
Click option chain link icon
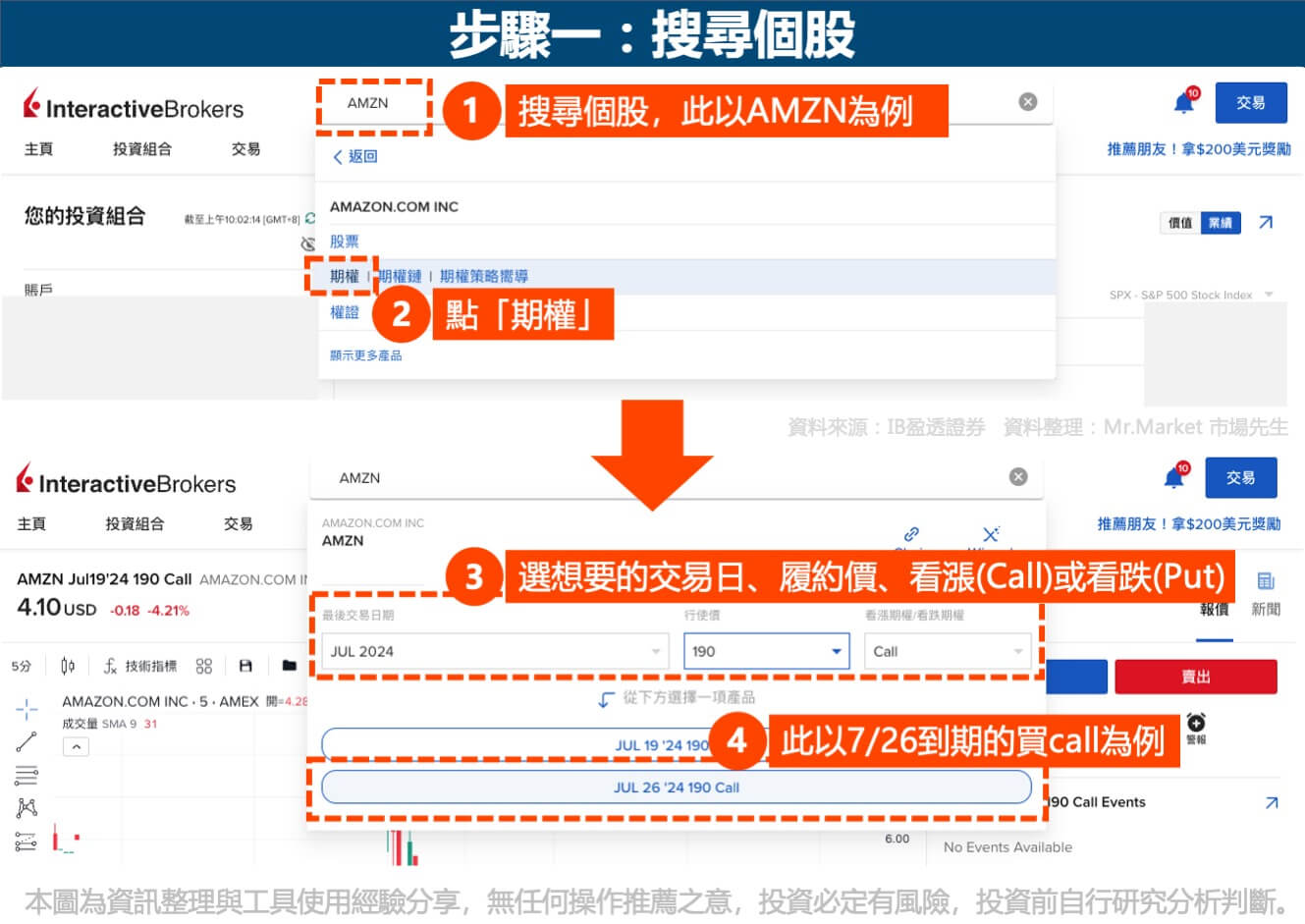(x=911, y=534)
